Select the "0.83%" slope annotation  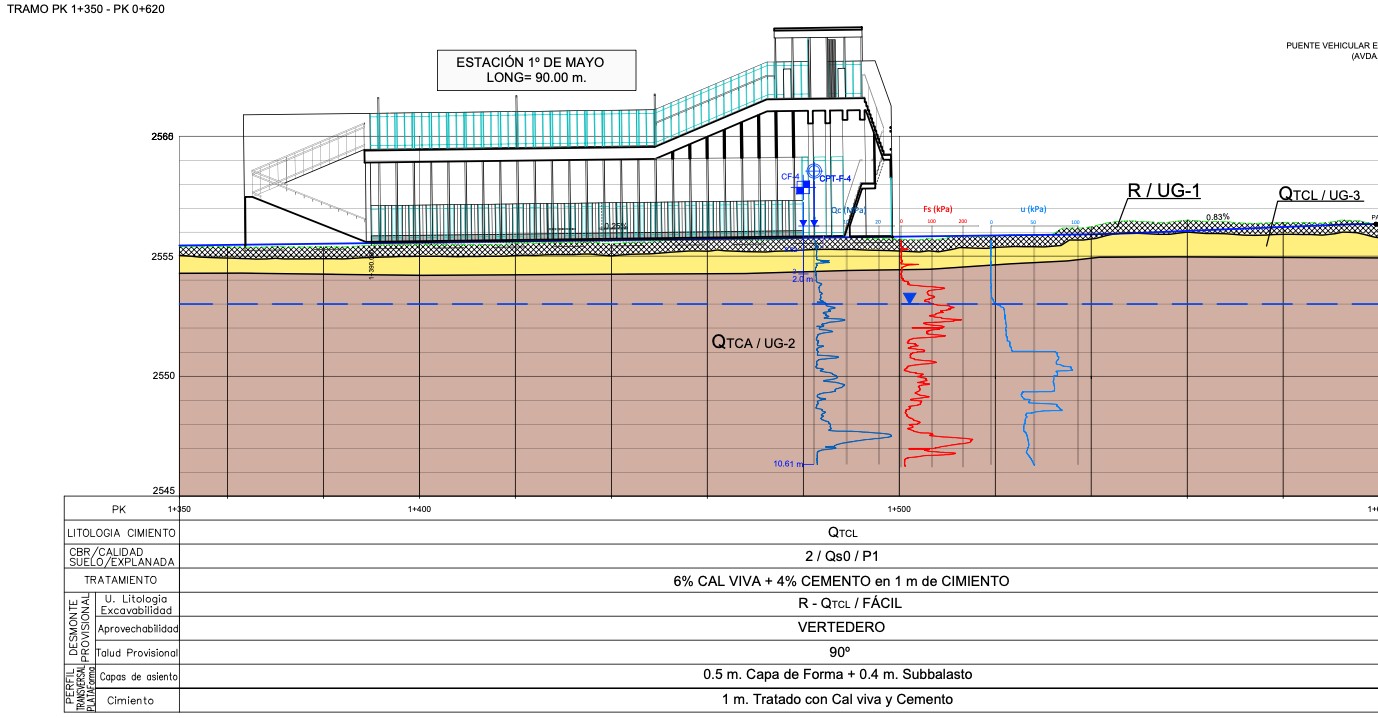[1218, 217]
